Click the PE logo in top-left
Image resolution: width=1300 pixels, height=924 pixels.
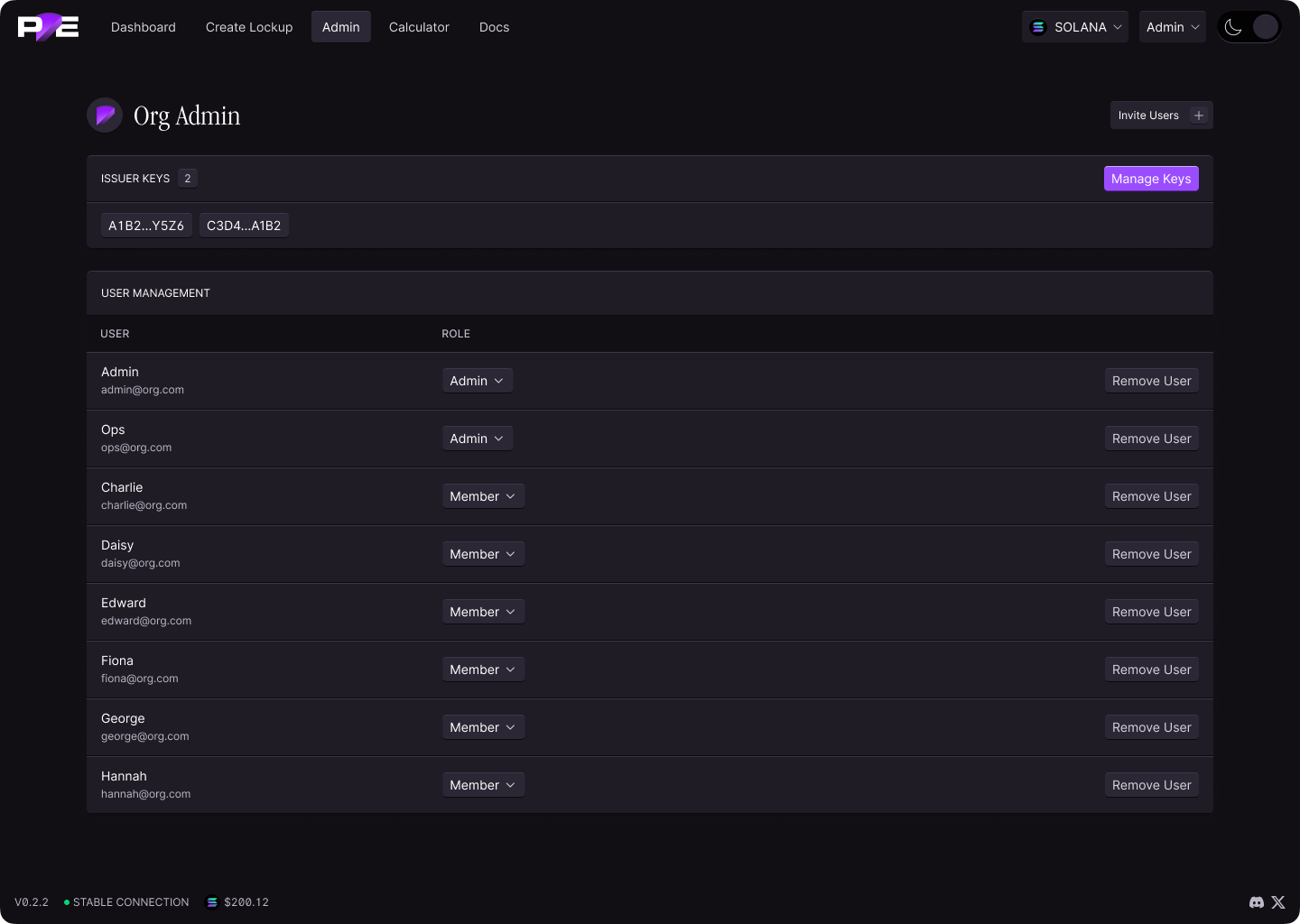(x=48, y=27)
